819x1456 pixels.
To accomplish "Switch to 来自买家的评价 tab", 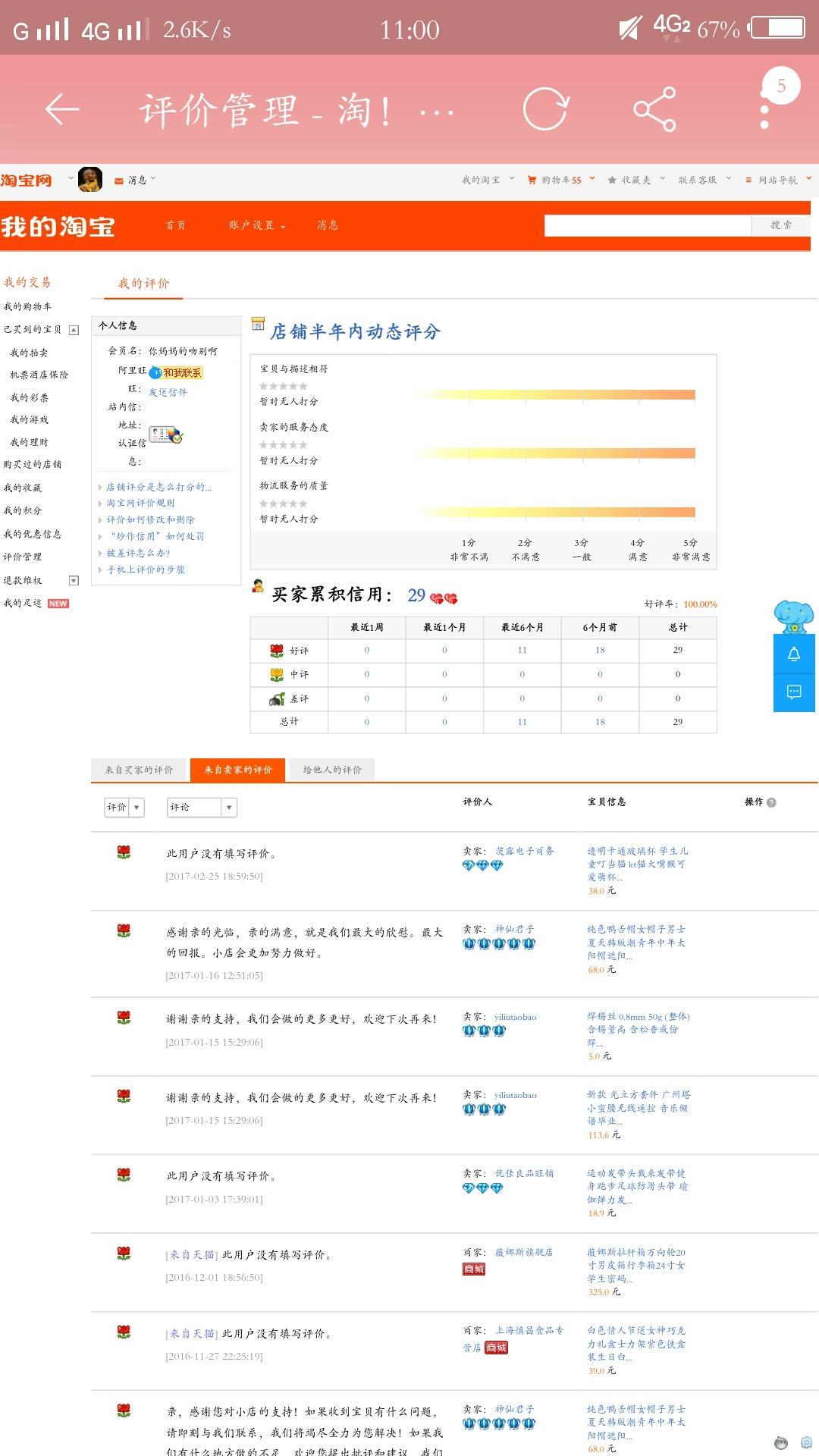I will click(140, 770).
